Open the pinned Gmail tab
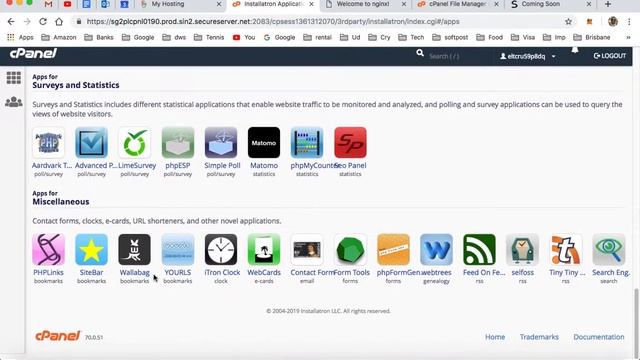Screen dimensions: 640x360 (49, 4)
